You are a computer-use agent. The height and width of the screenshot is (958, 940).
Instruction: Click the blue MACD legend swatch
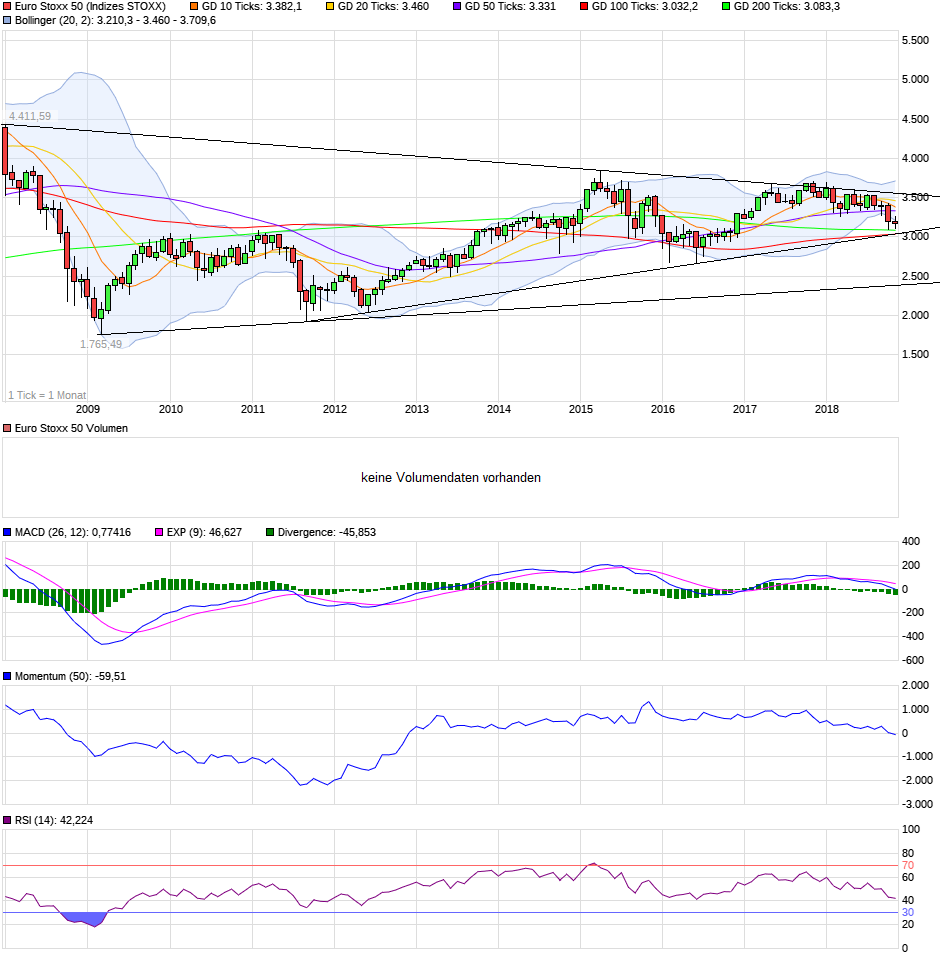click(7, 533)
